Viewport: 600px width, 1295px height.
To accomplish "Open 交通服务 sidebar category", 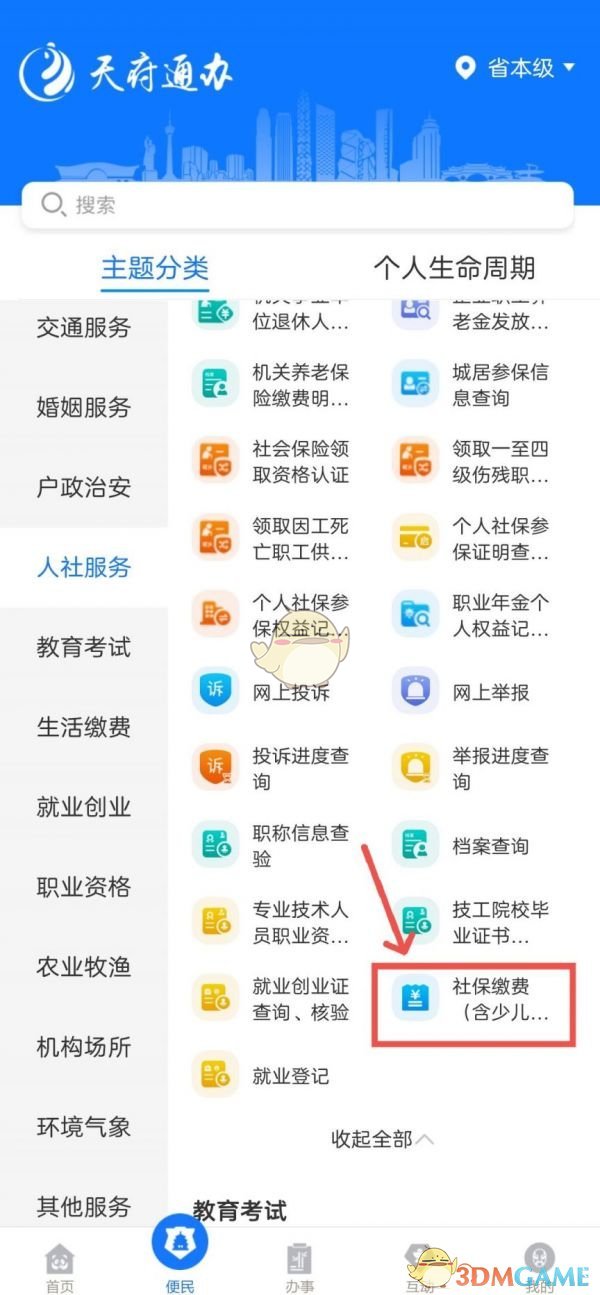I will [84, 328].
